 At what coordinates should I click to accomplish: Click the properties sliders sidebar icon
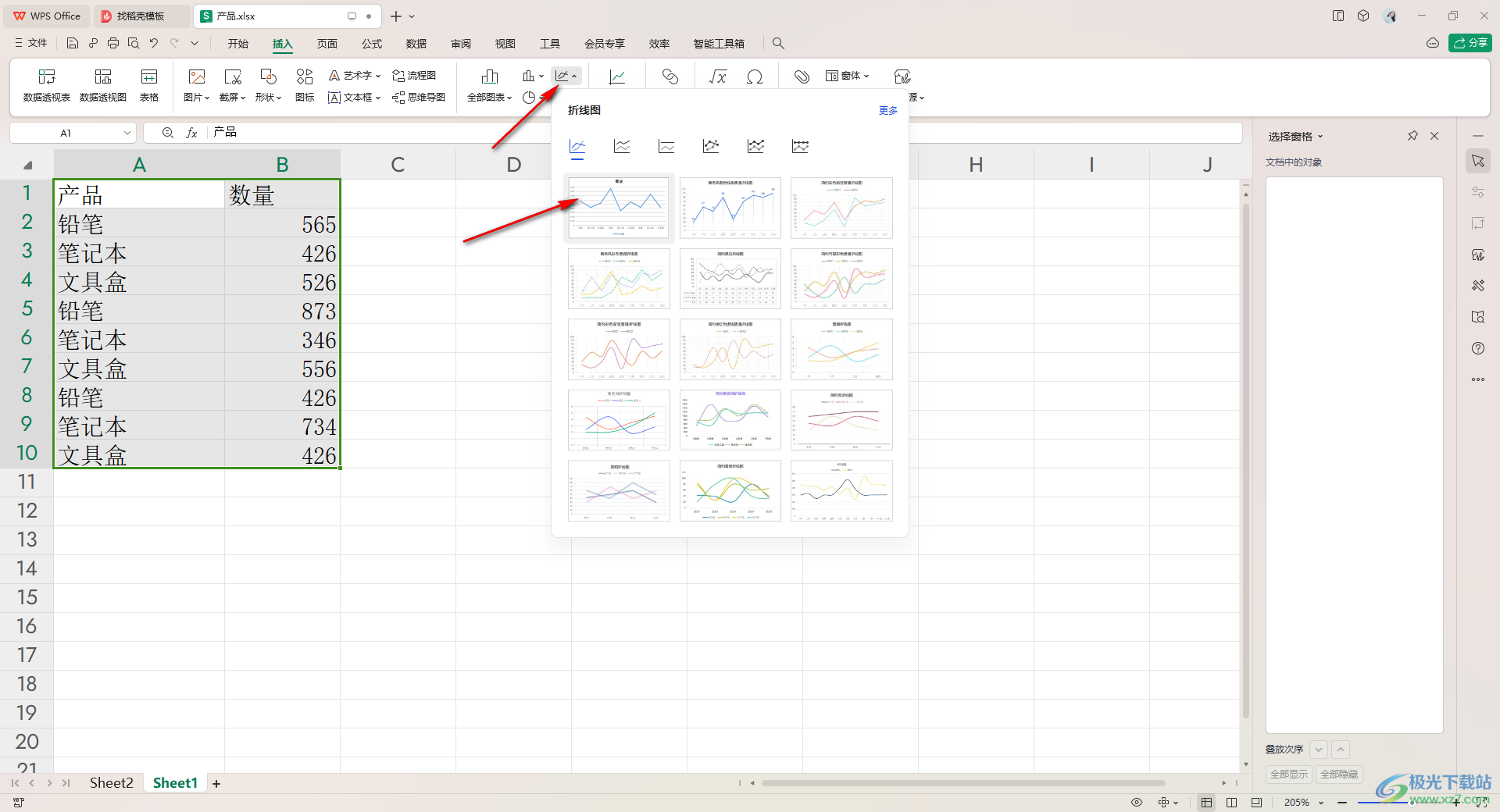(x=1478, y=192)
